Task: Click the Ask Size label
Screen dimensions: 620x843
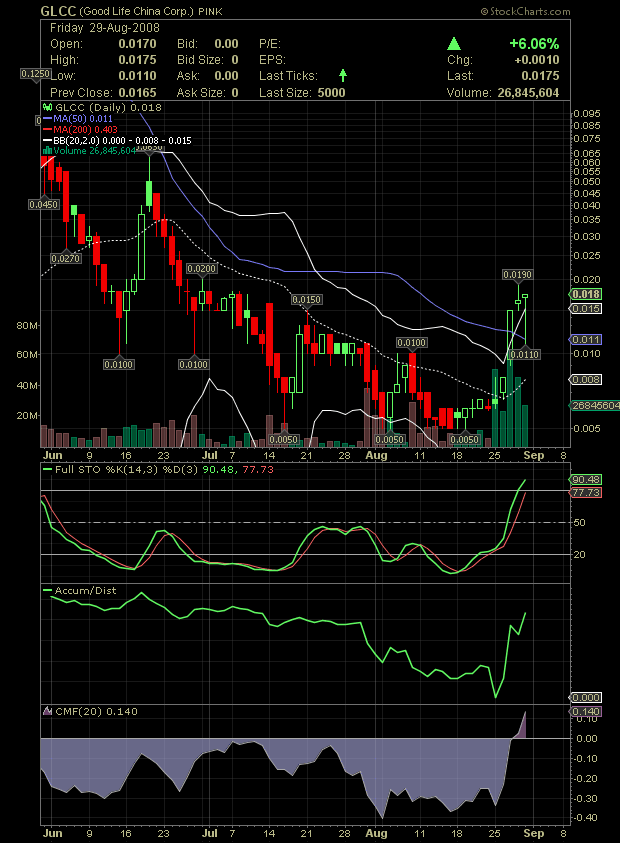Action: tap(200, 92)
